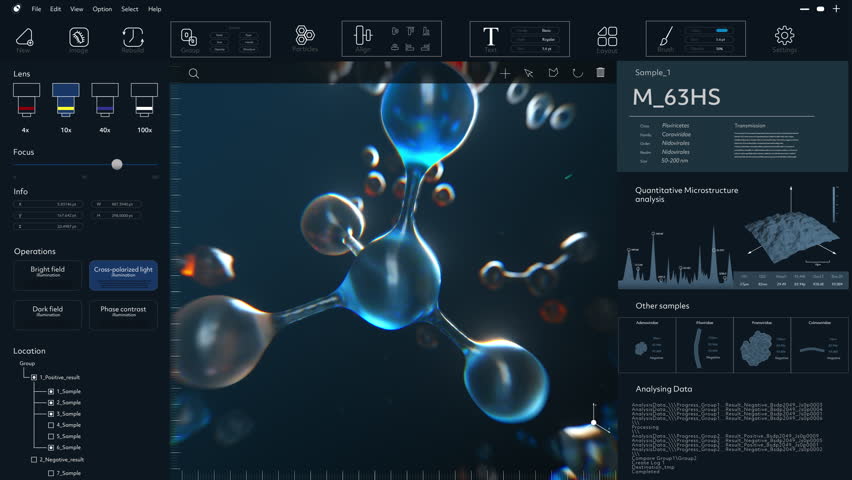This screenshot has height=480, width=852.
Task: Click the polygon selection icon above viewport
Action: pos(553,73)
